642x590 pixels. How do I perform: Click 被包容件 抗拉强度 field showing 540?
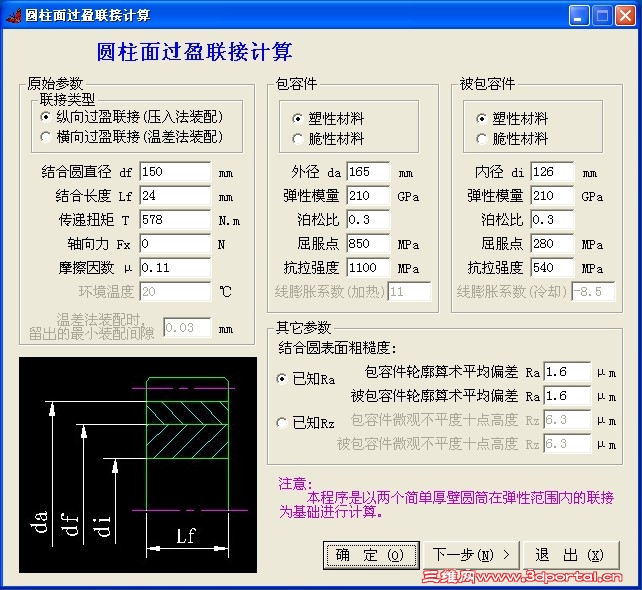(x=552, y=268)
